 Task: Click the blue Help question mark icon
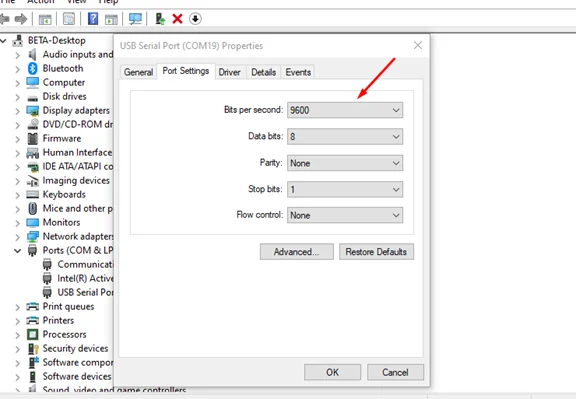pyautogui.click(x=93, y=19)
